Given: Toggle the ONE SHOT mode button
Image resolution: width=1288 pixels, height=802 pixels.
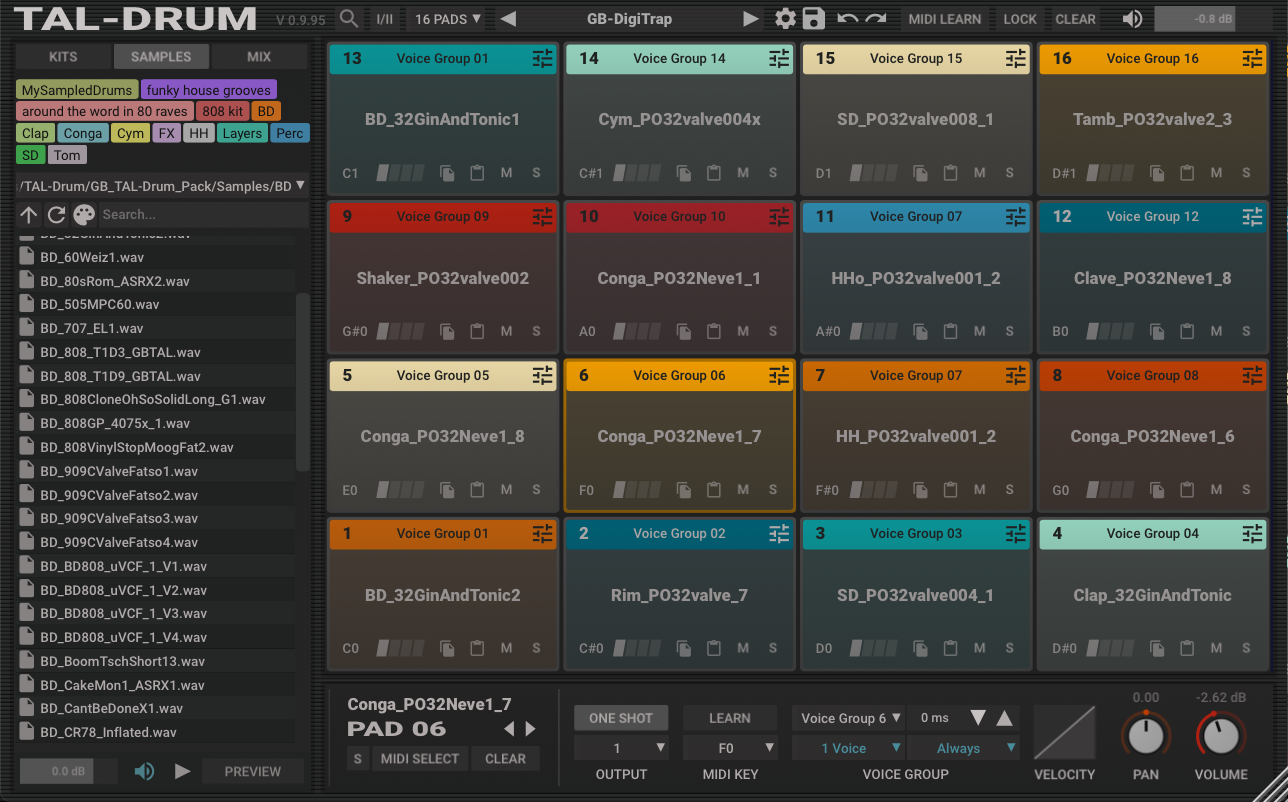Looking at the screenshot, I should point(620,718).
